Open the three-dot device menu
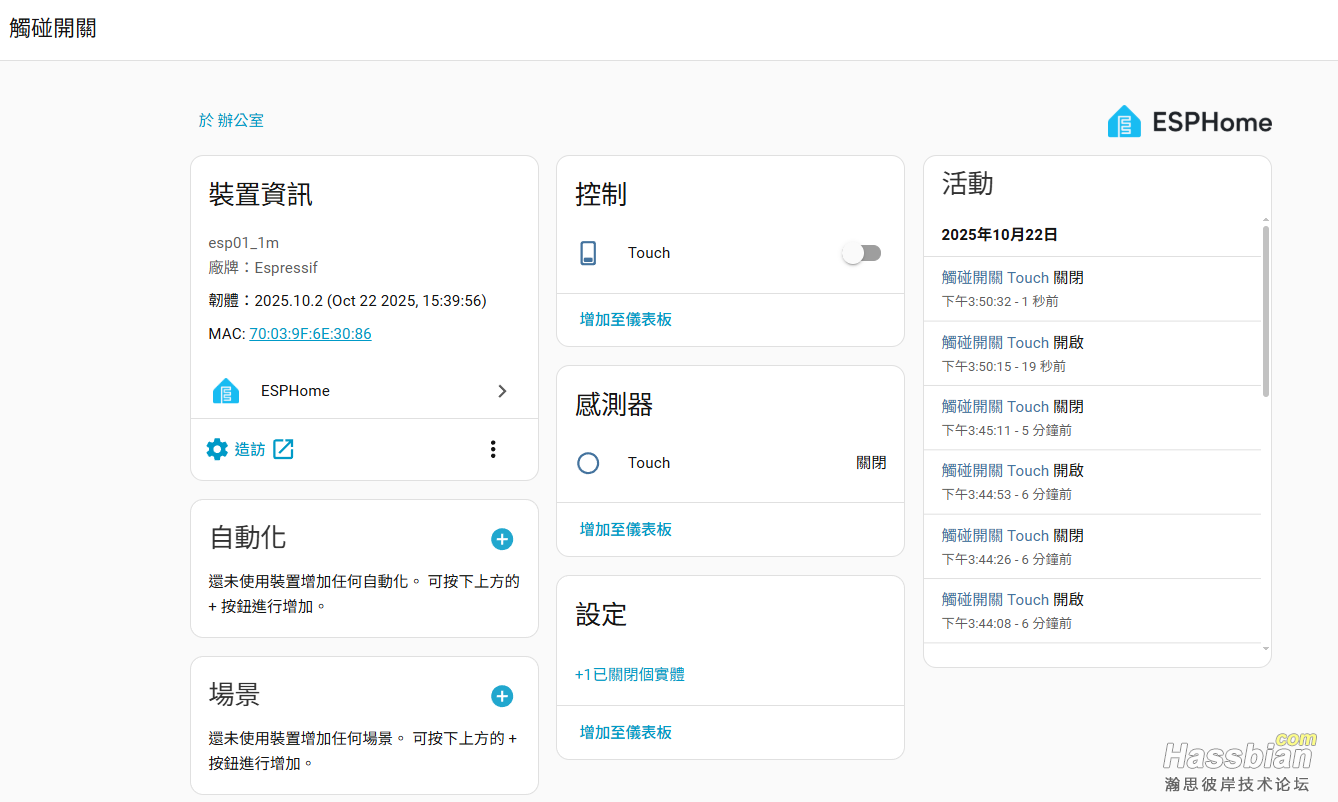 [x=493, y=449]
